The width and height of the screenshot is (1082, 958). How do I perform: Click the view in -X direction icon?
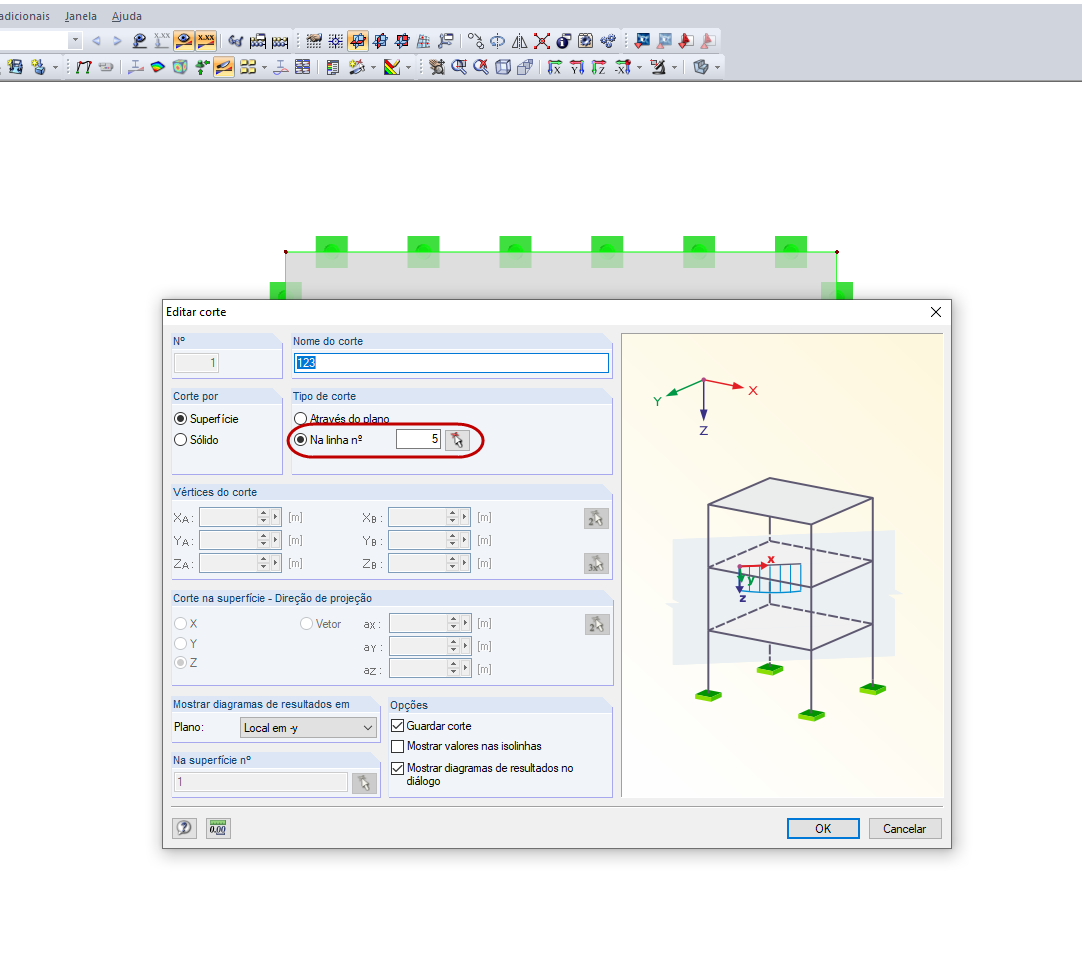pos(622,67)
